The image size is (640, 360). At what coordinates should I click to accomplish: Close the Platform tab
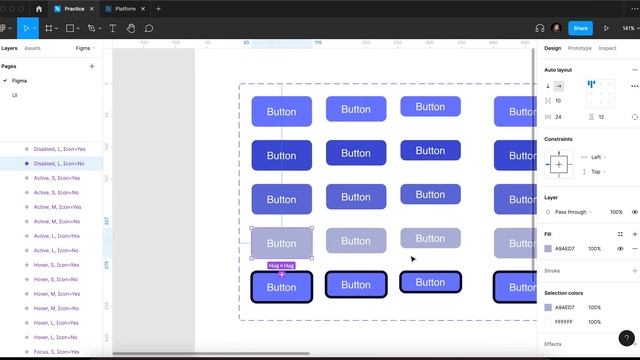143,9
